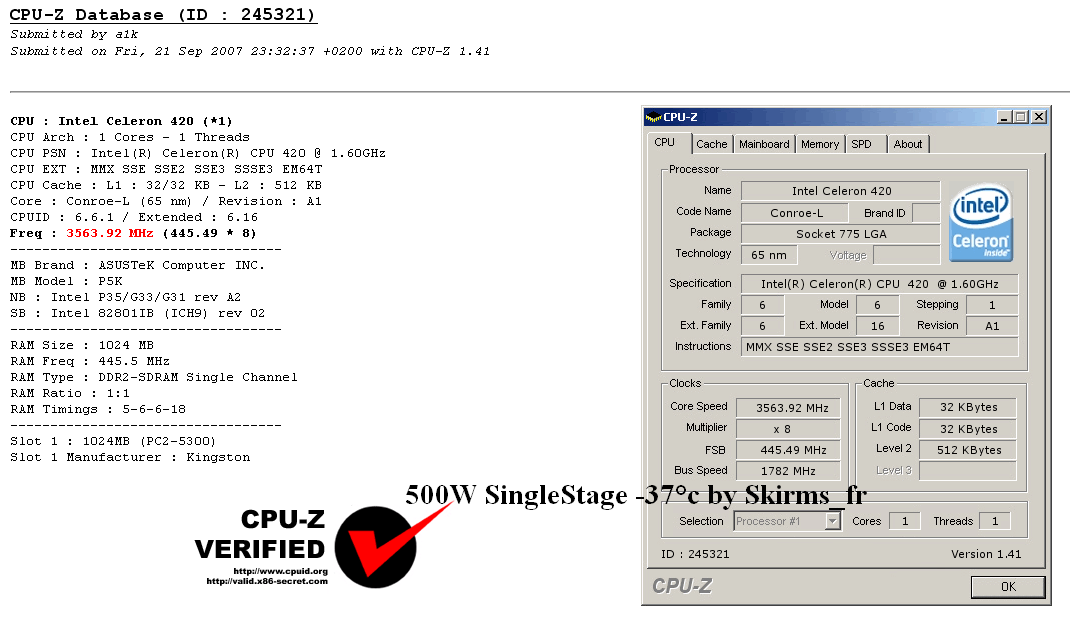Viewport: 1070px width, 621px height.
Task: Close the CPU-Z window
Action: coord(1039,117)
